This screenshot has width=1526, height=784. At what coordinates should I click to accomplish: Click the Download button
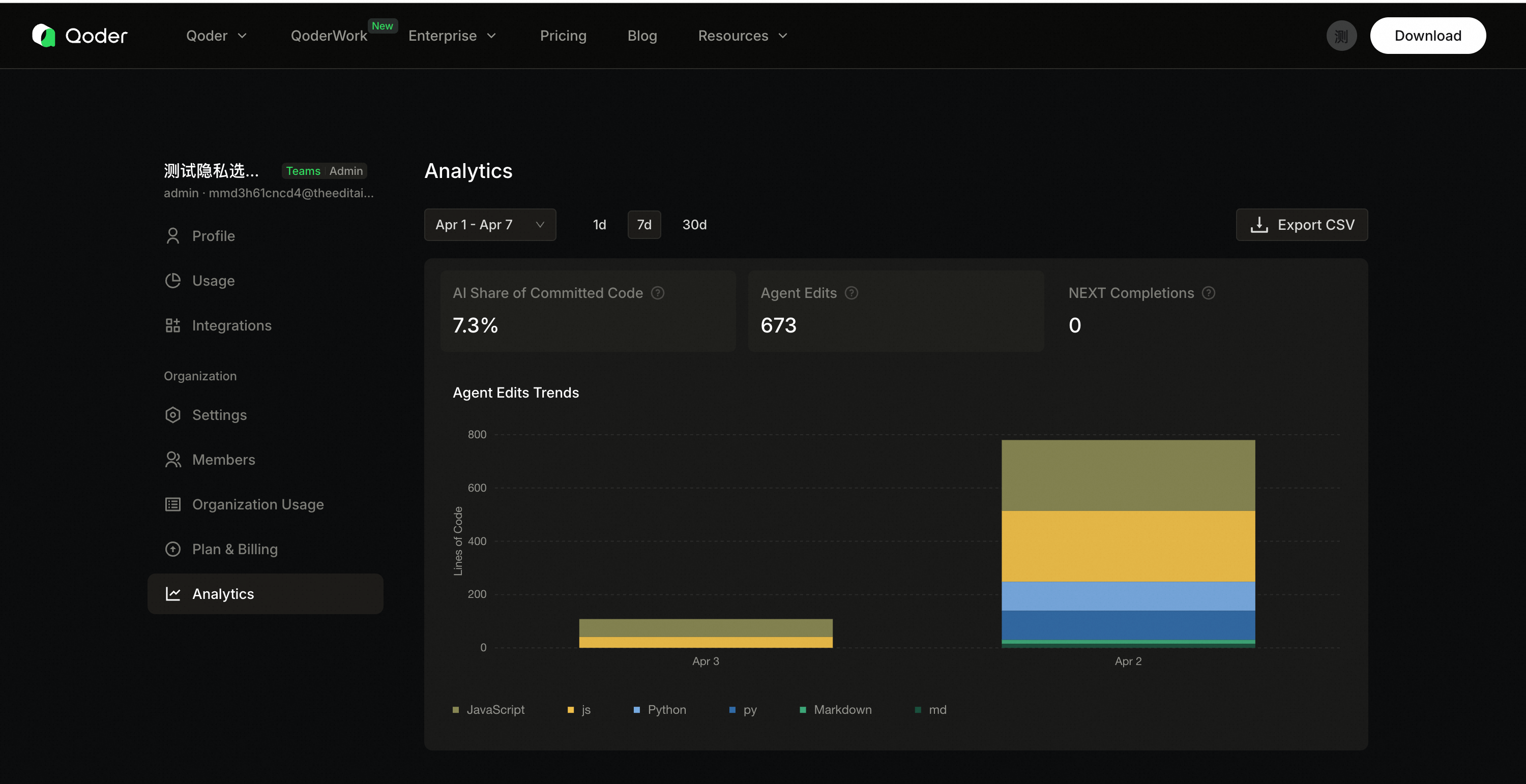[x=1428, y=36]
